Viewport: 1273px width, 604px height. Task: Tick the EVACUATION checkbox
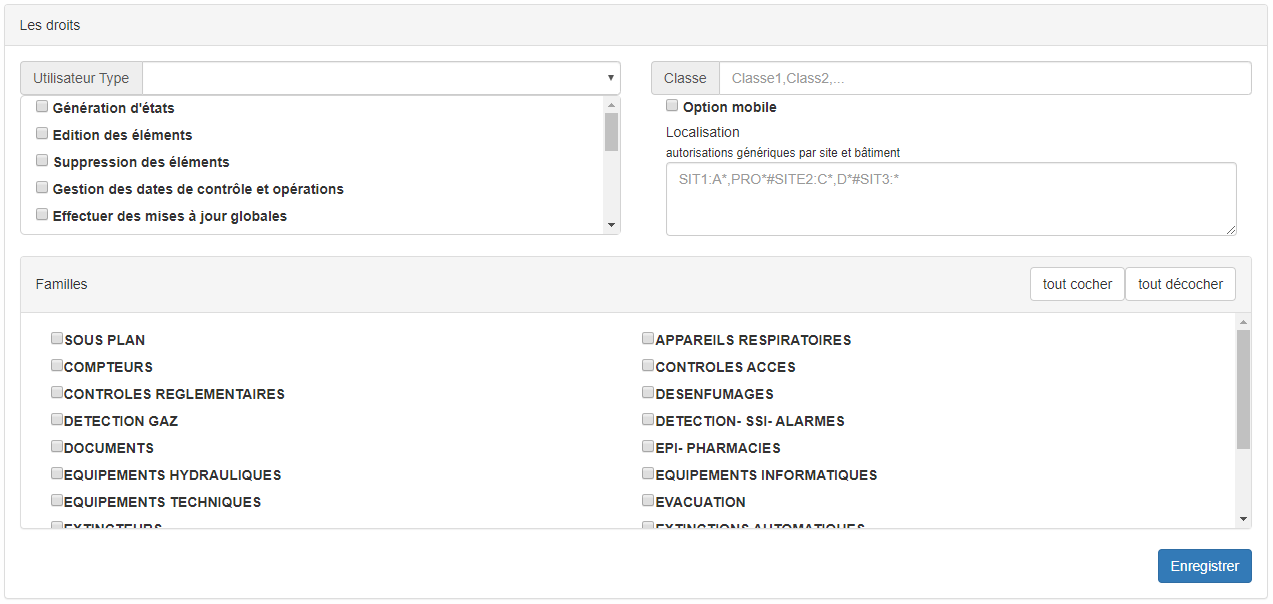click(648, 501)
